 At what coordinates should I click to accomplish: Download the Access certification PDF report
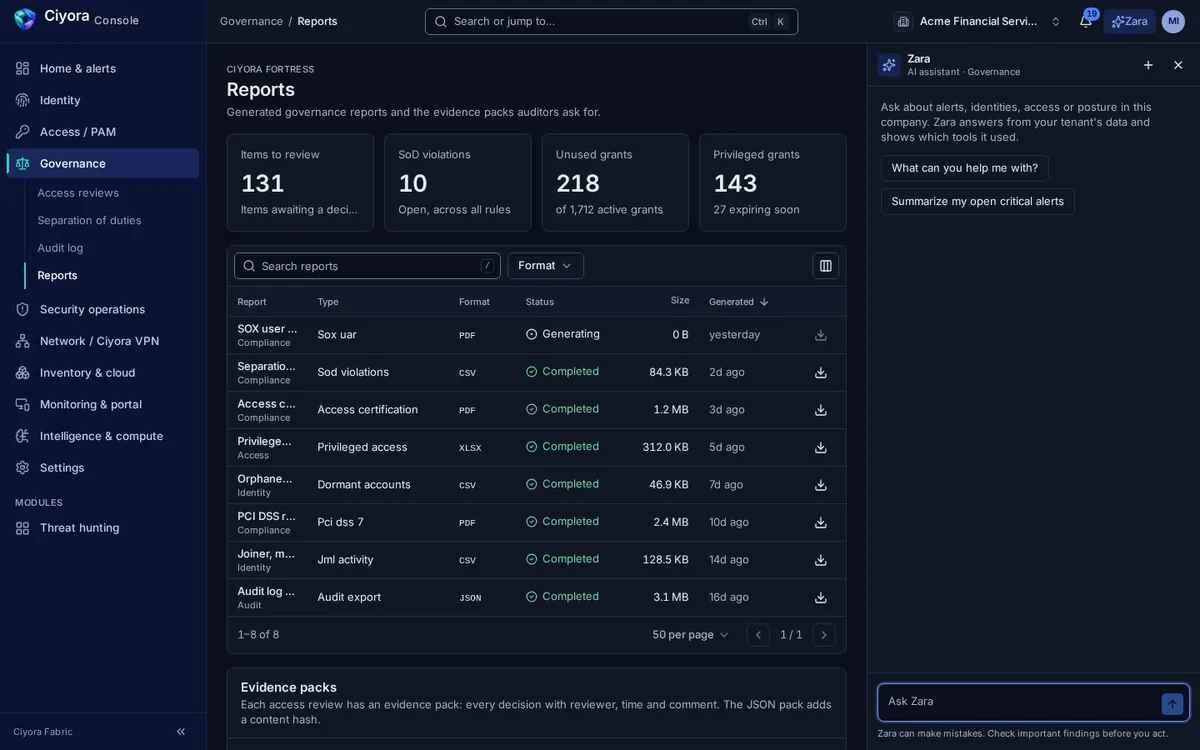click(821, 410)
